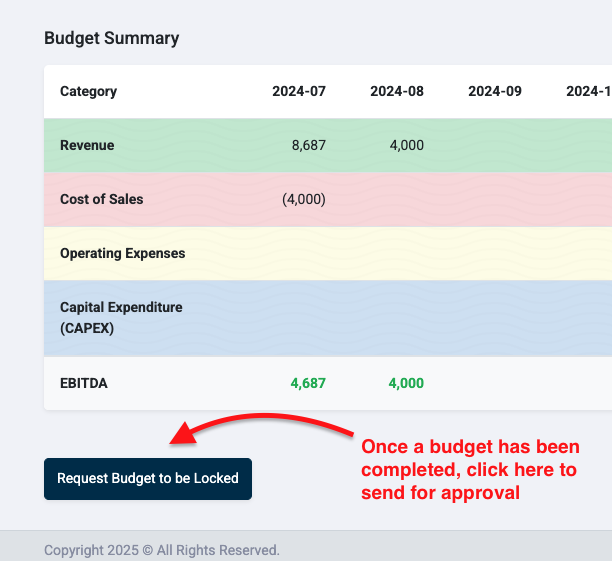Select the Category column header
This screenshot has height=561, width=612.
coord(89,91)
